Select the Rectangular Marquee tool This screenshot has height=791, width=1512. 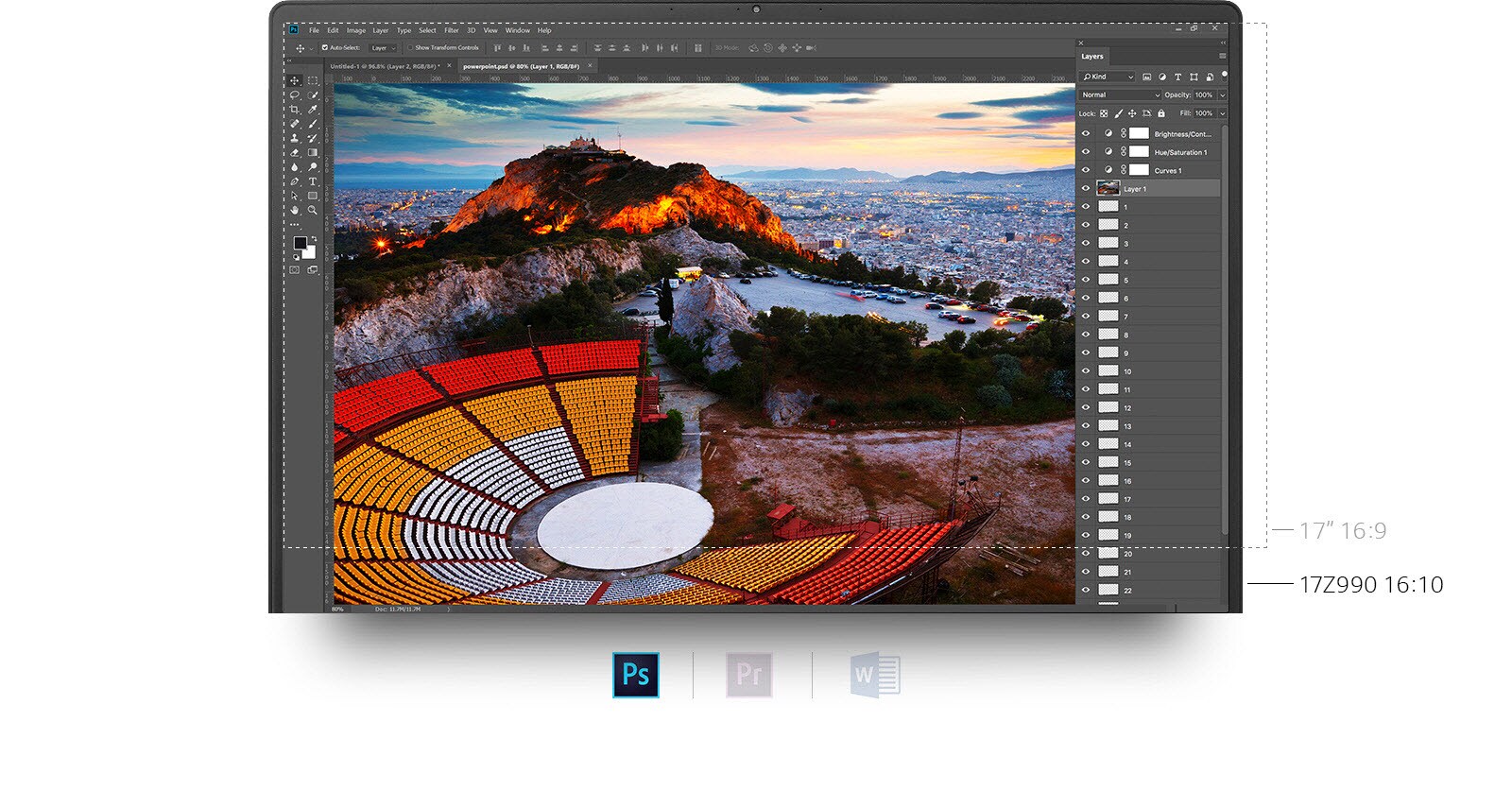click(313, 80)
